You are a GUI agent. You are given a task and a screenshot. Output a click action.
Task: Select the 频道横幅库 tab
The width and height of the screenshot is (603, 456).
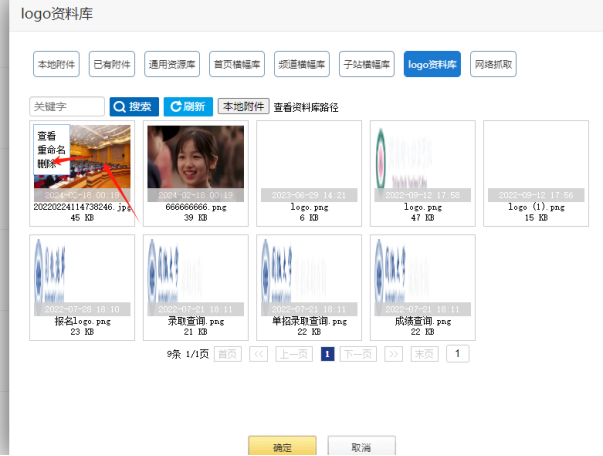point(301,64)
